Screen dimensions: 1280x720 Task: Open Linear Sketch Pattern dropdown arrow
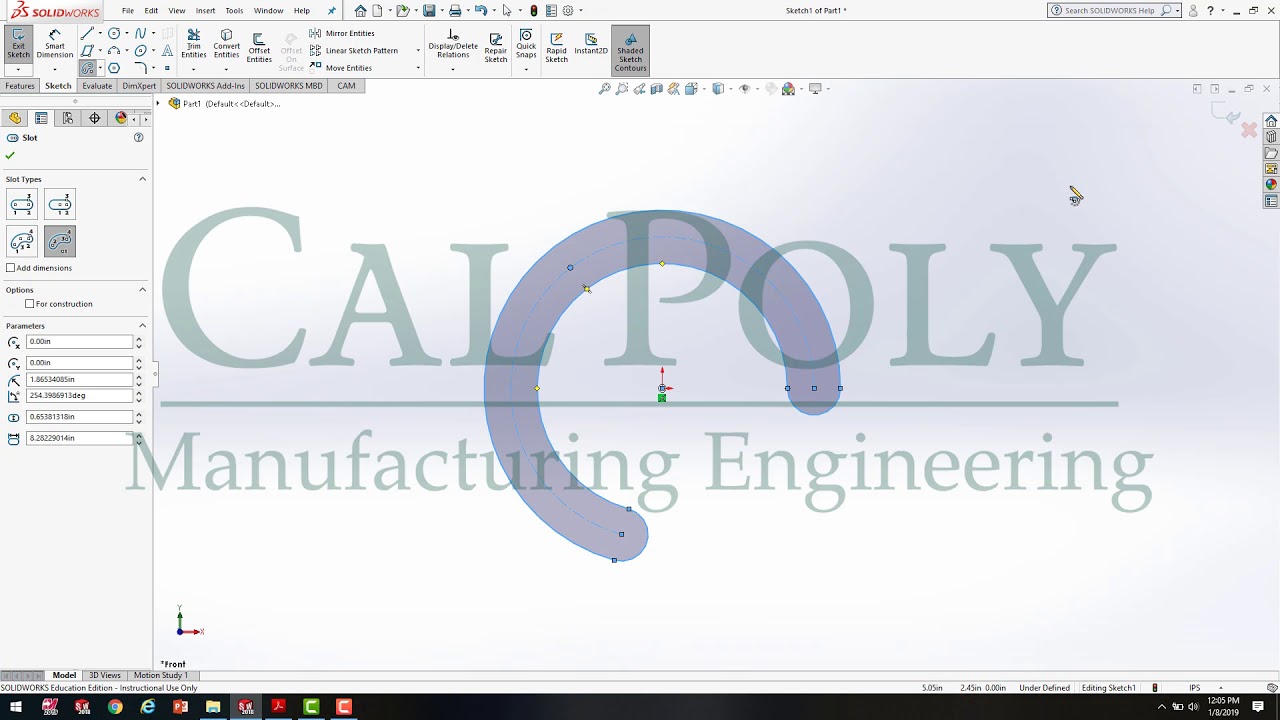click(x=418, y=51)
